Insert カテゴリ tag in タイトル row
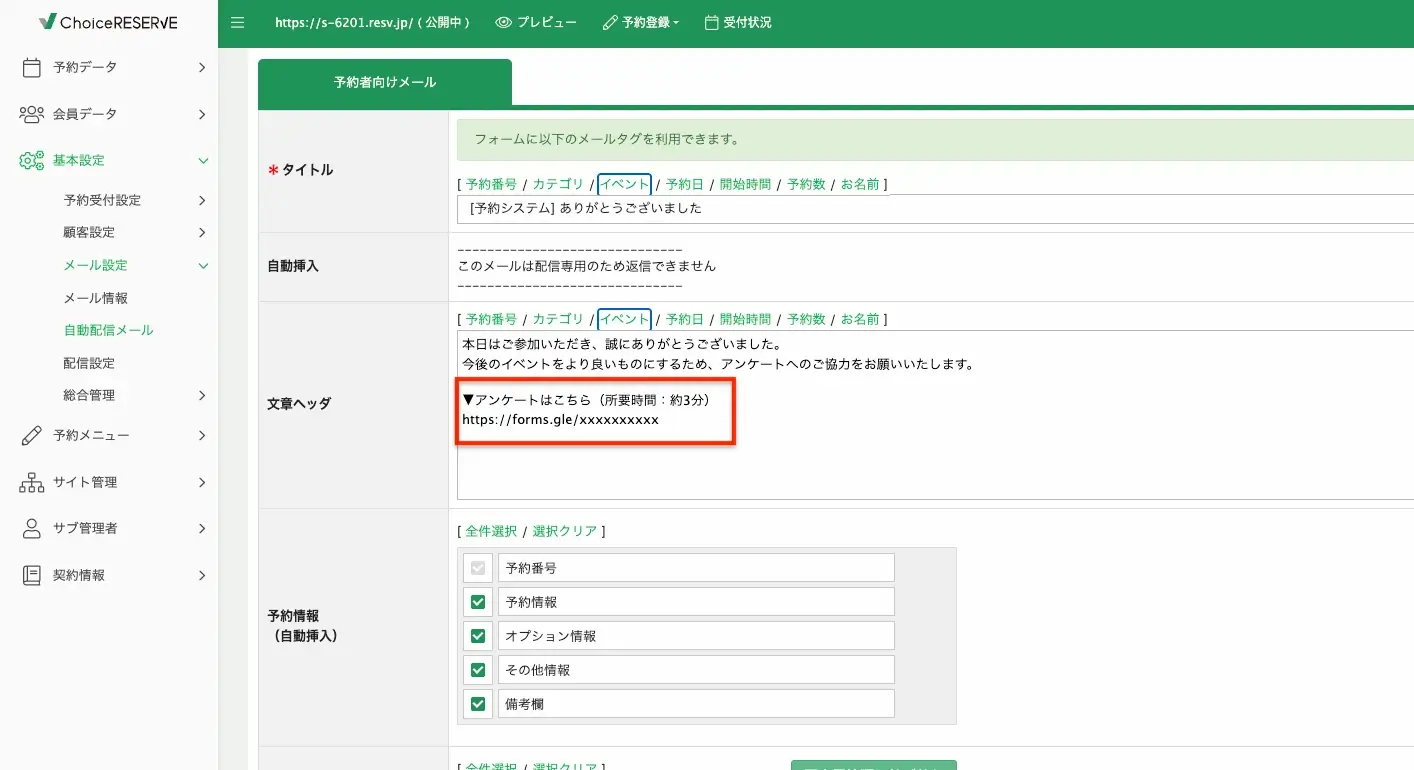The height and width of the screenshot is (770, 1414). [x=557, y=184]
